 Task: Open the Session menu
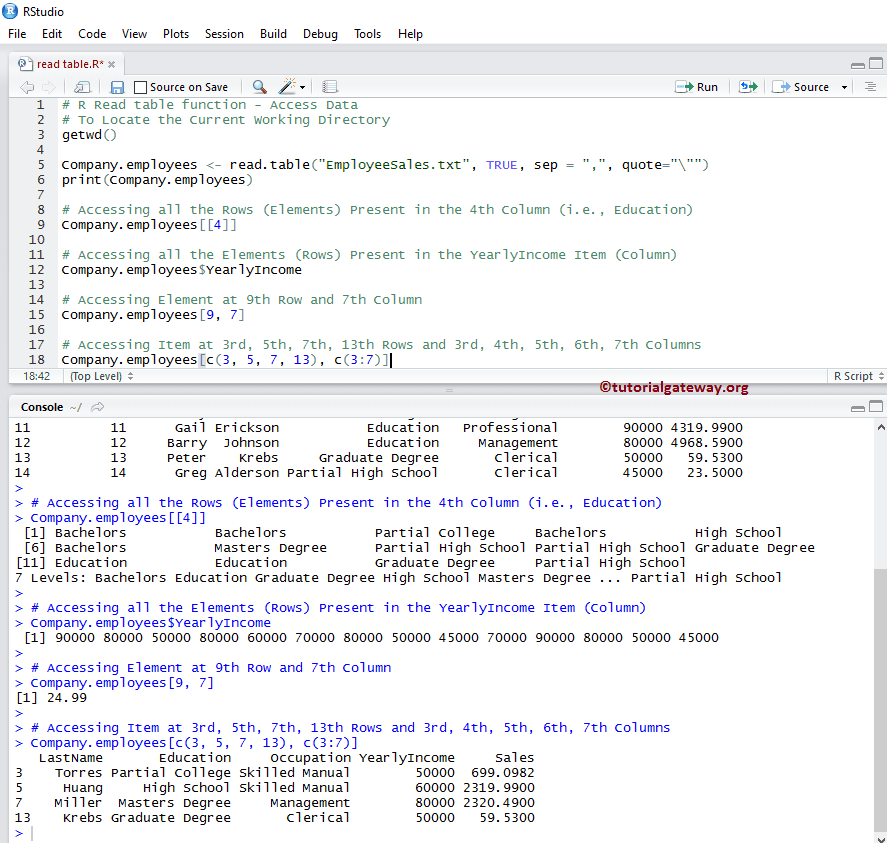pyautogui.click(x=224, y=33)
